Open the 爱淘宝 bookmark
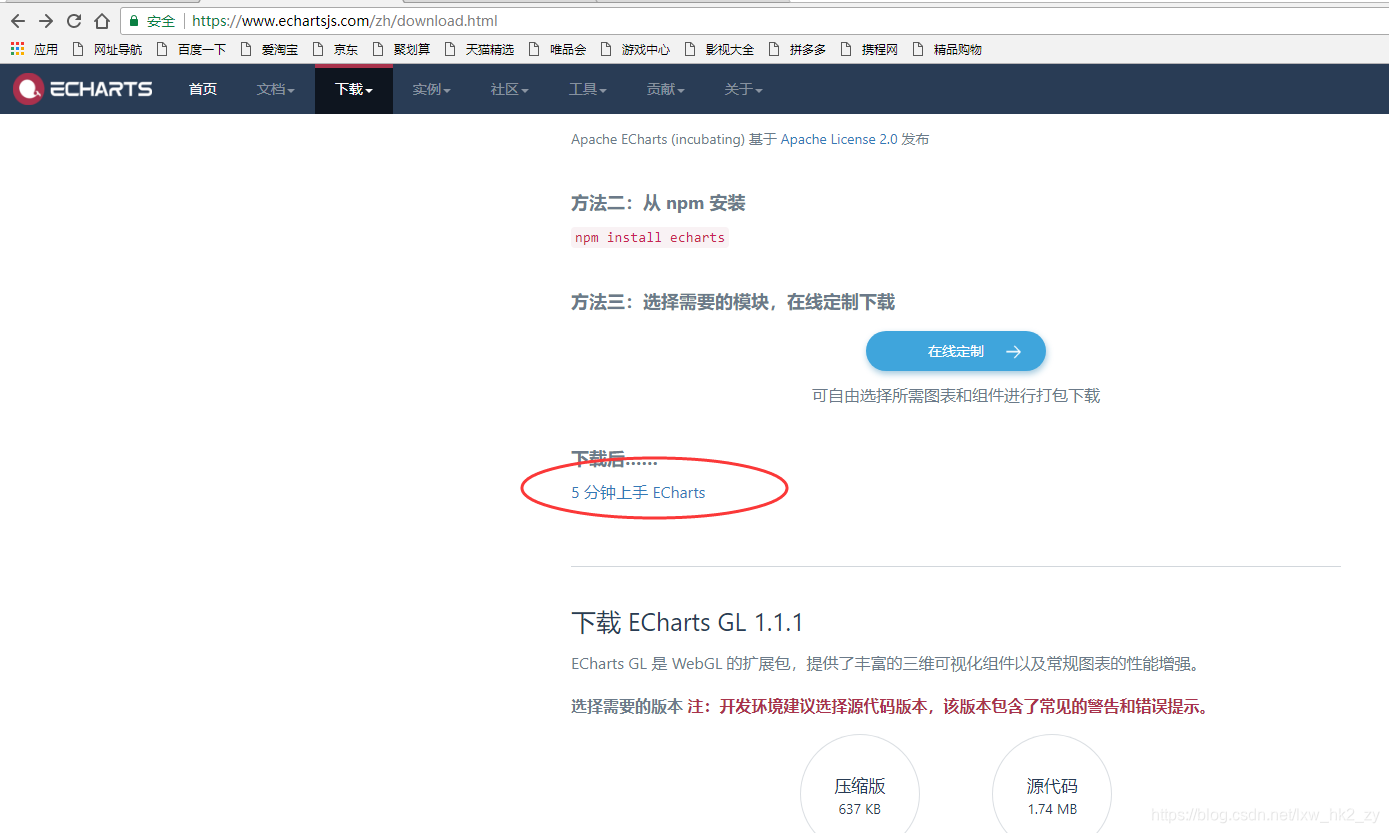This screenshot has height=833, width=1389. click(x=269, y=49)
